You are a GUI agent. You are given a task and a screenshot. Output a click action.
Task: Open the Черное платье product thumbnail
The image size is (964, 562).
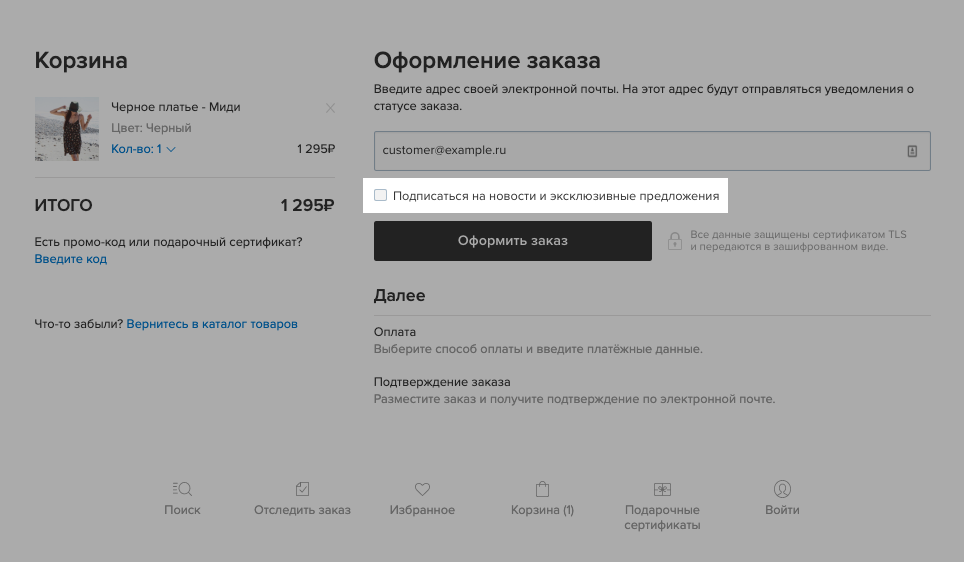(67, 129)
